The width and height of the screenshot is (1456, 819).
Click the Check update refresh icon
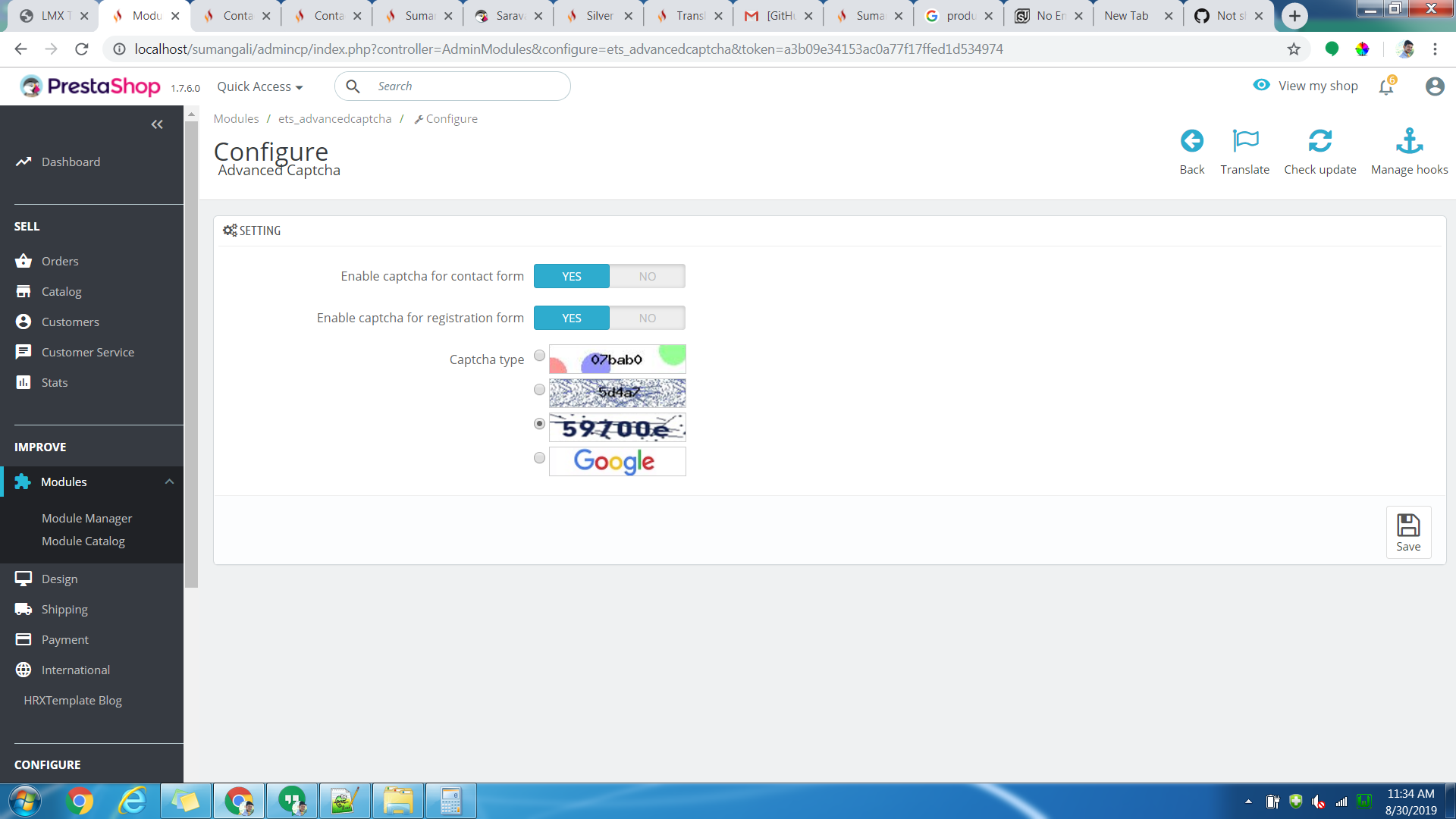point(1320,140)
